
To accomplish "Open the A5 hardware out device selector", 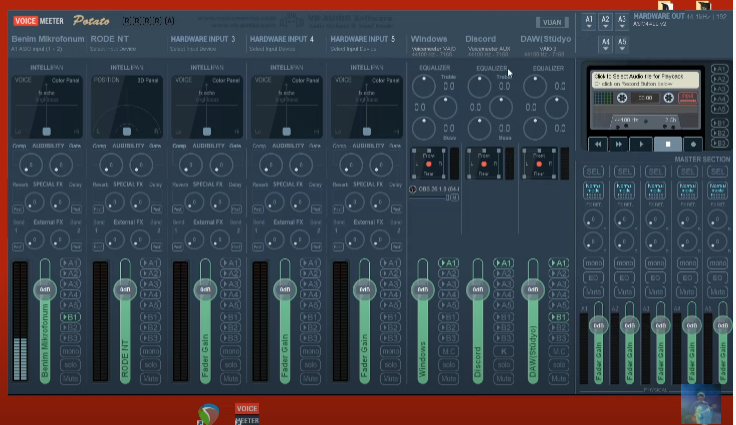I will click(622, 45).
